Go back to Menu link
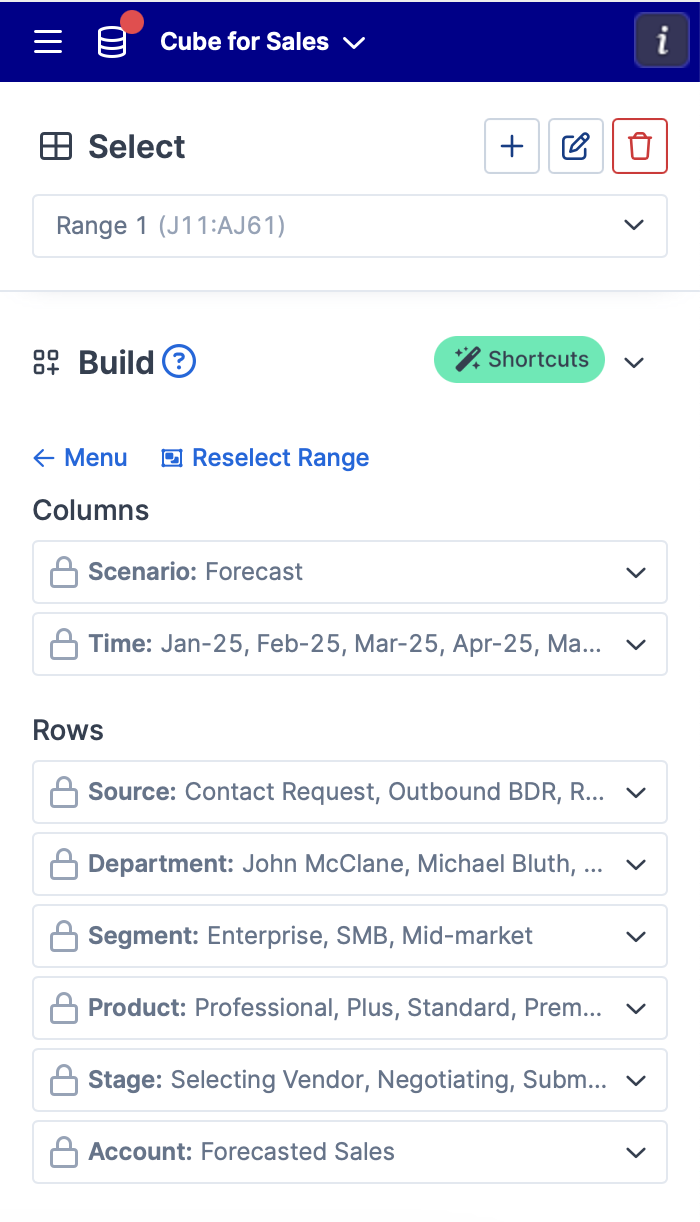Viewport: 700px width, 1222px height. [x=80, y=458]
